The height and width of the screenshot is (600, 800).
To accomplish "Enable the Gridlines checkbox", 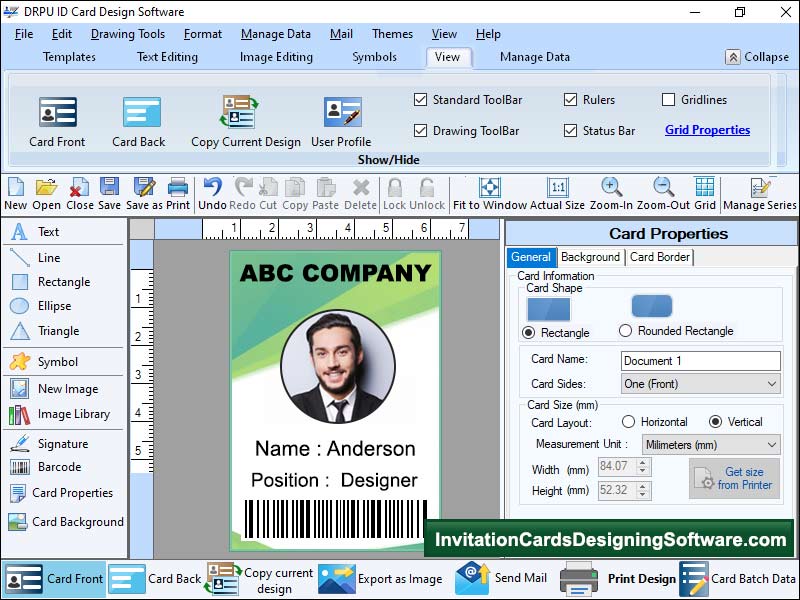I will 669,100.
